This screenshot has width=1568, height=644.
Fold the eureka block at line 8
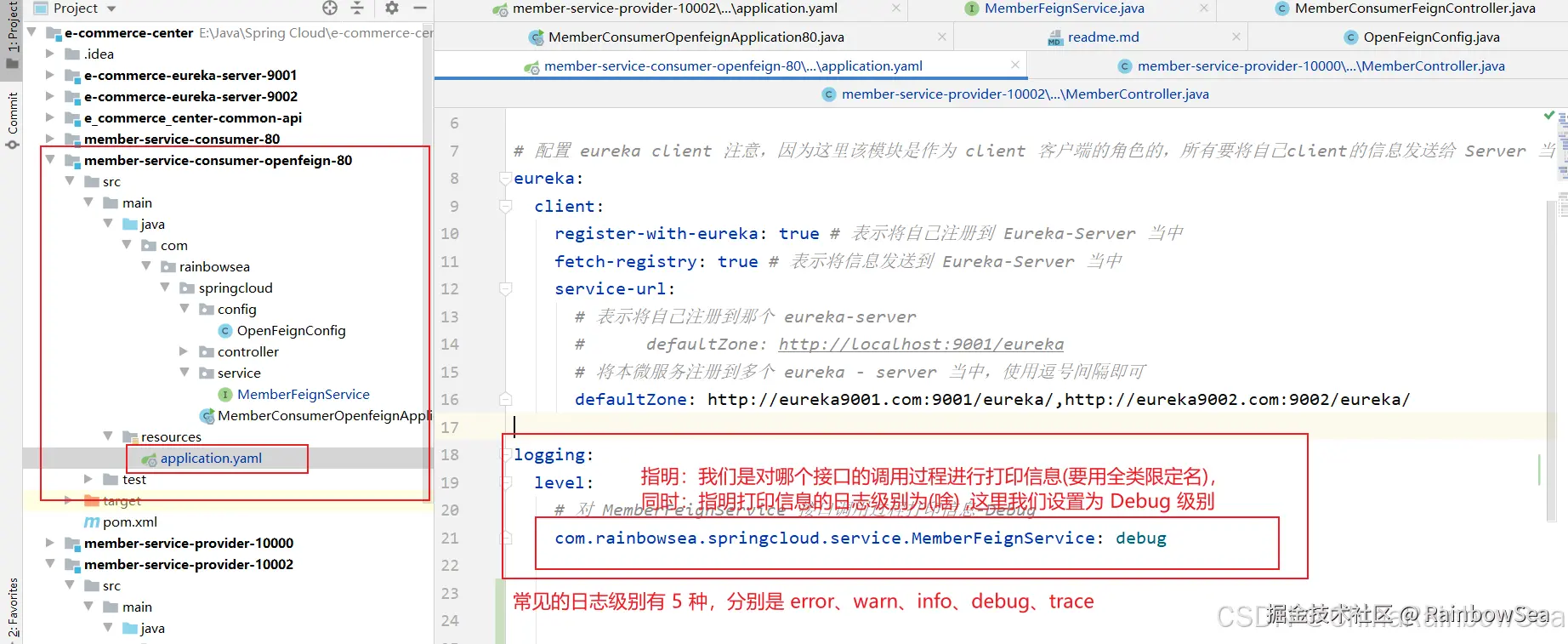tap(506, 179)
